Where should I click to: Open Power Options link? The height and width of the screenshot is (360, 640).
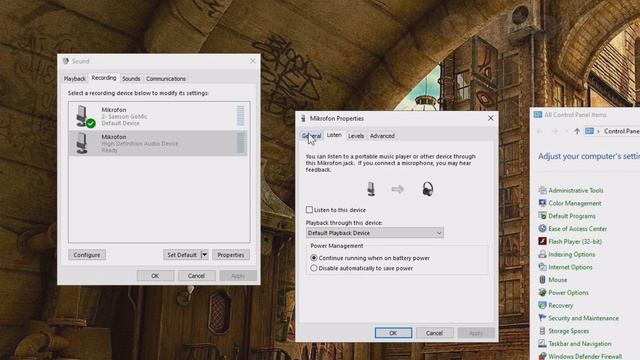[x=568, y=293]
